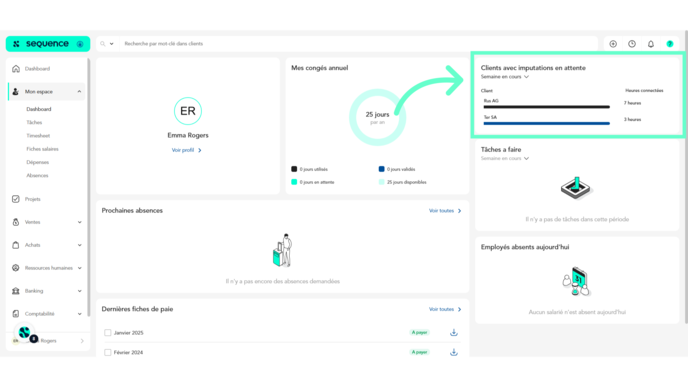Open the Timesheet submenu item
Viewport: 688px width, 387px height.
tap(38, 136)
